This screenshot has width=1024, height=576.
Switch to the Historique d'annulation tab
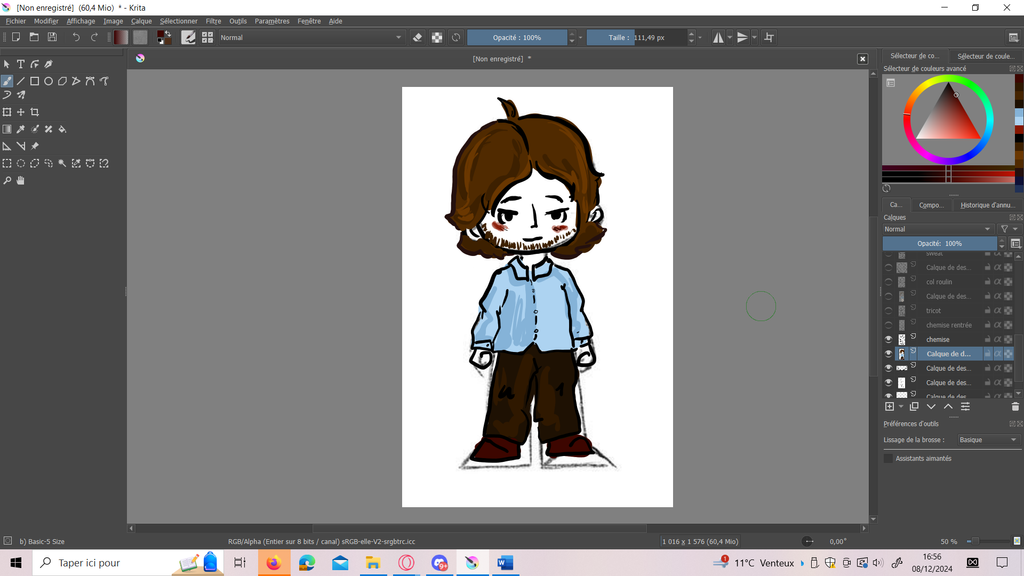(988, 205)
